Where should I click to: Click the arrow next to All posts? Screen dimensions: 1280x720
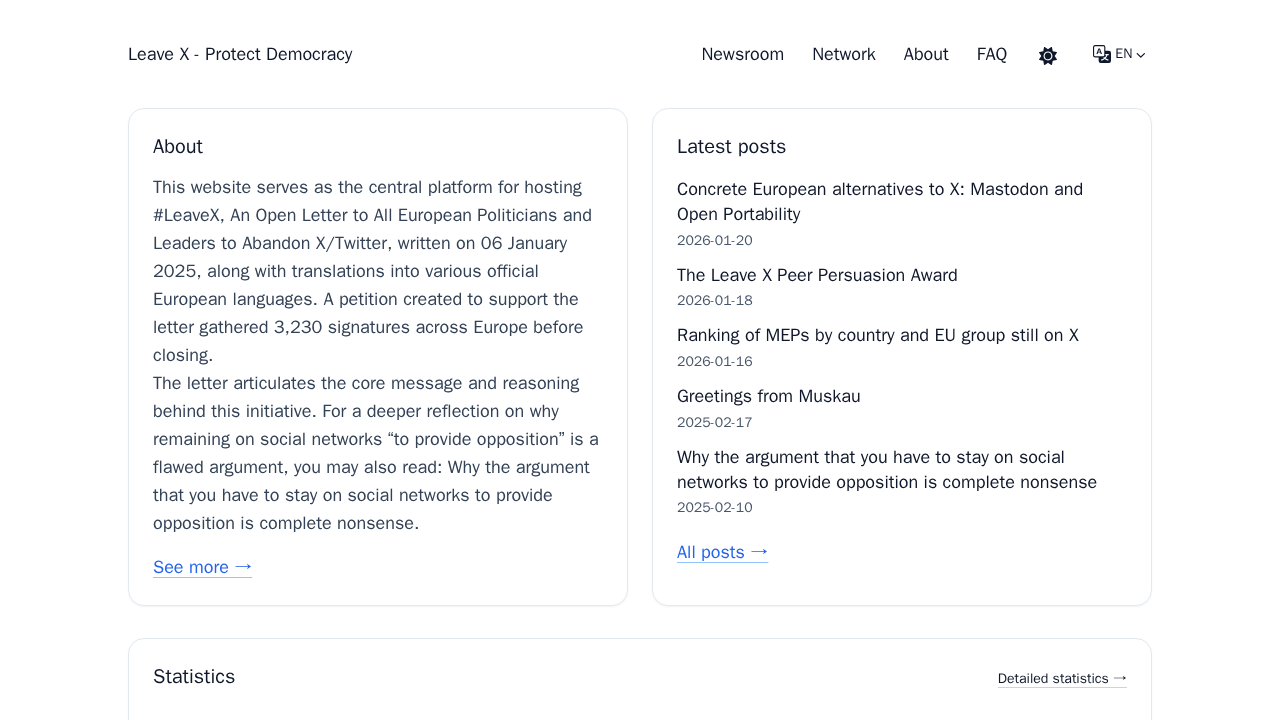[759, 552]
